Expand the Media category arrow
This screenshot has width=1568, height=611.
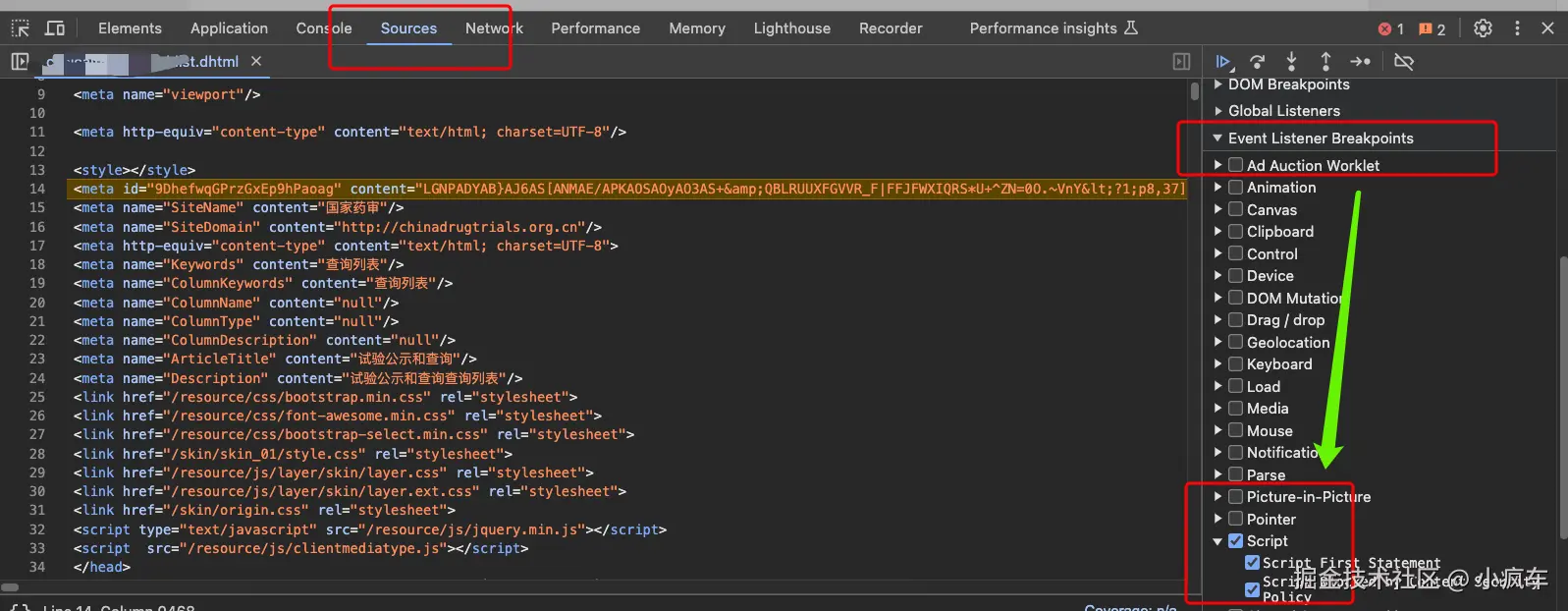1218,408
